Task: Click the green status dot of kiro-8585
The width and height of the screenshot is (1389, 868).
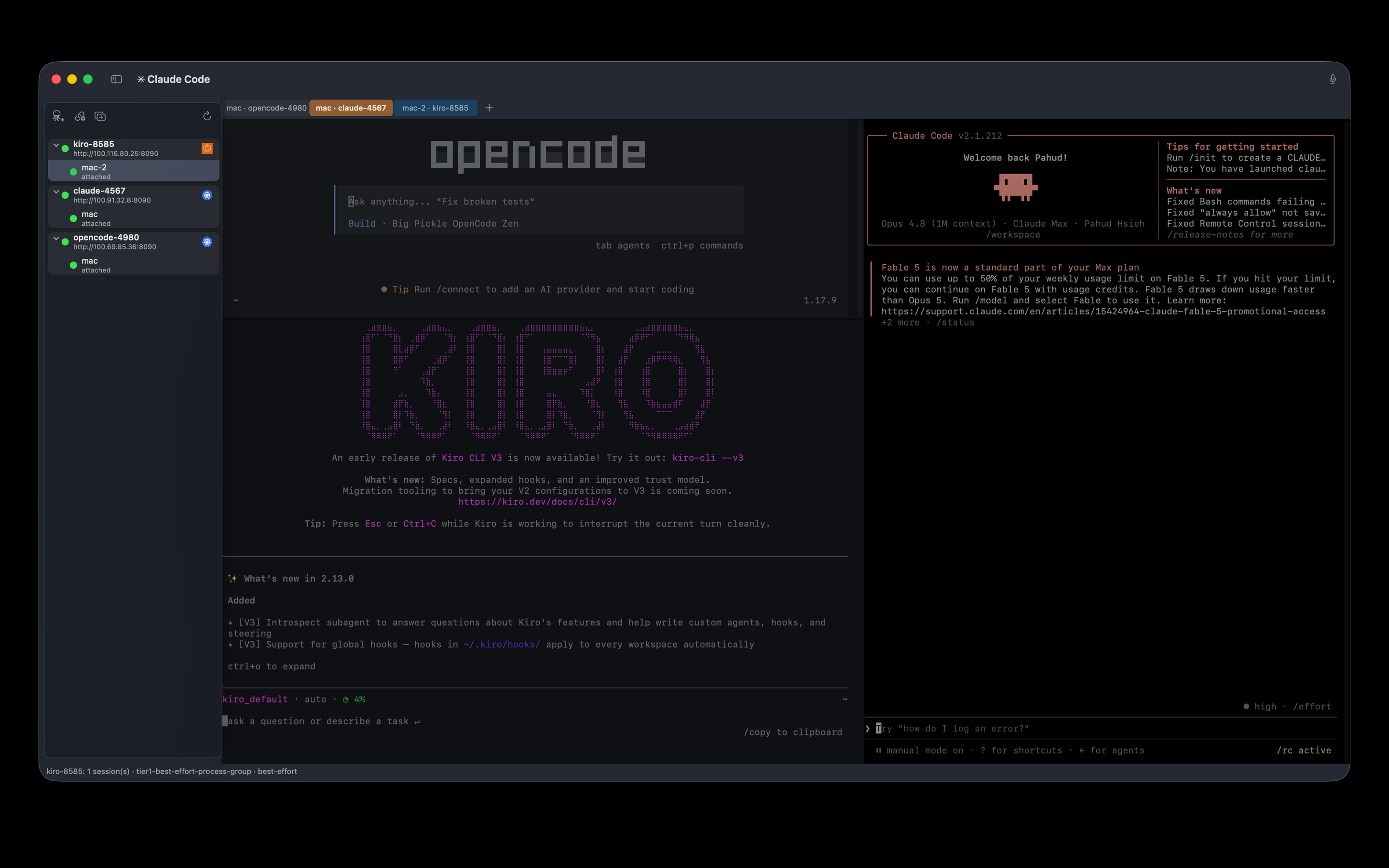Action: point(66,148)
